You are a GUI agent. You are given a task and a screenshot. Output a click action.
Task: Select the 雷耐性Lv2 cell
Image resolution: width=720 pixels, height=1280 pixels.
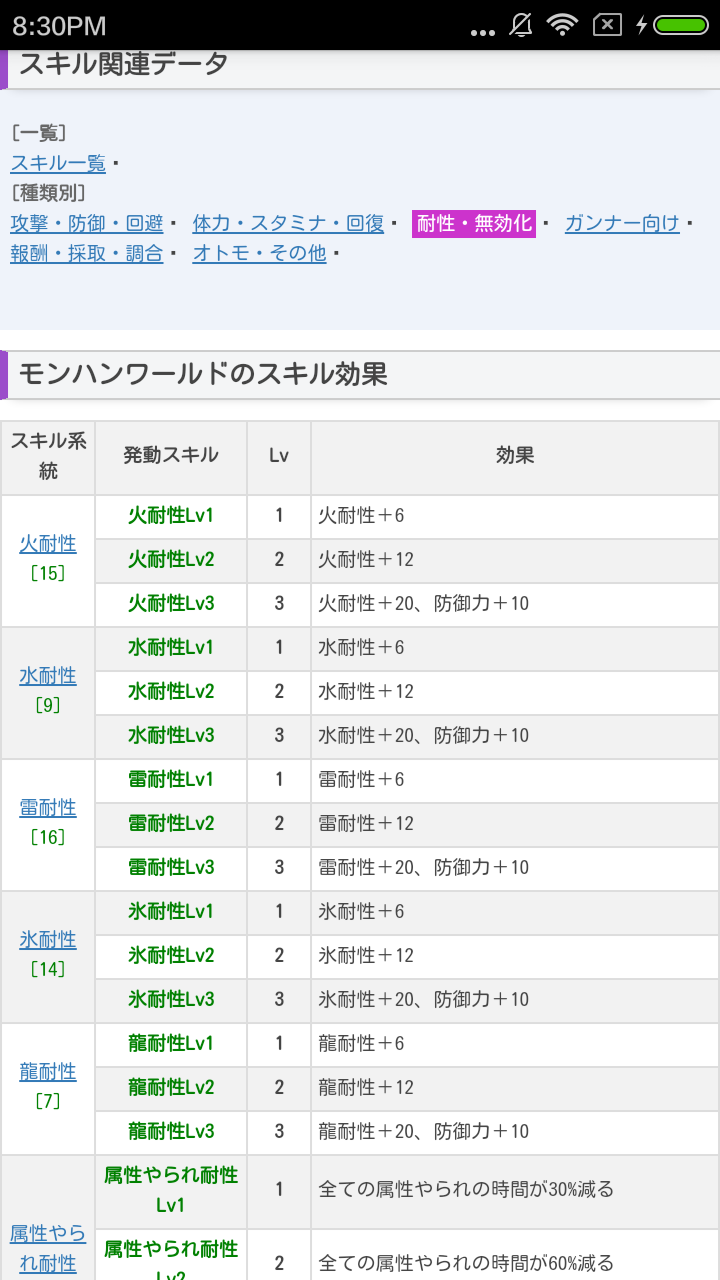pos(171,824)
